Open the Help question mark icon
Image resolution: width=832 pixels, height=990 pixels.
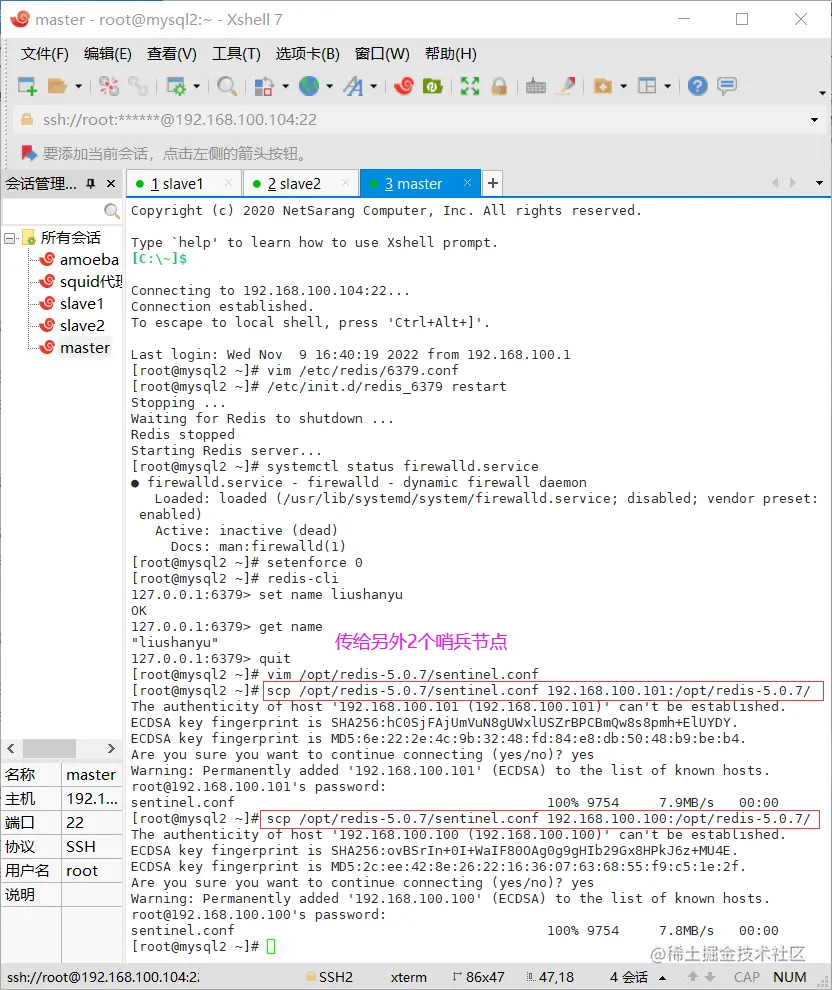[x=698, y=86]
